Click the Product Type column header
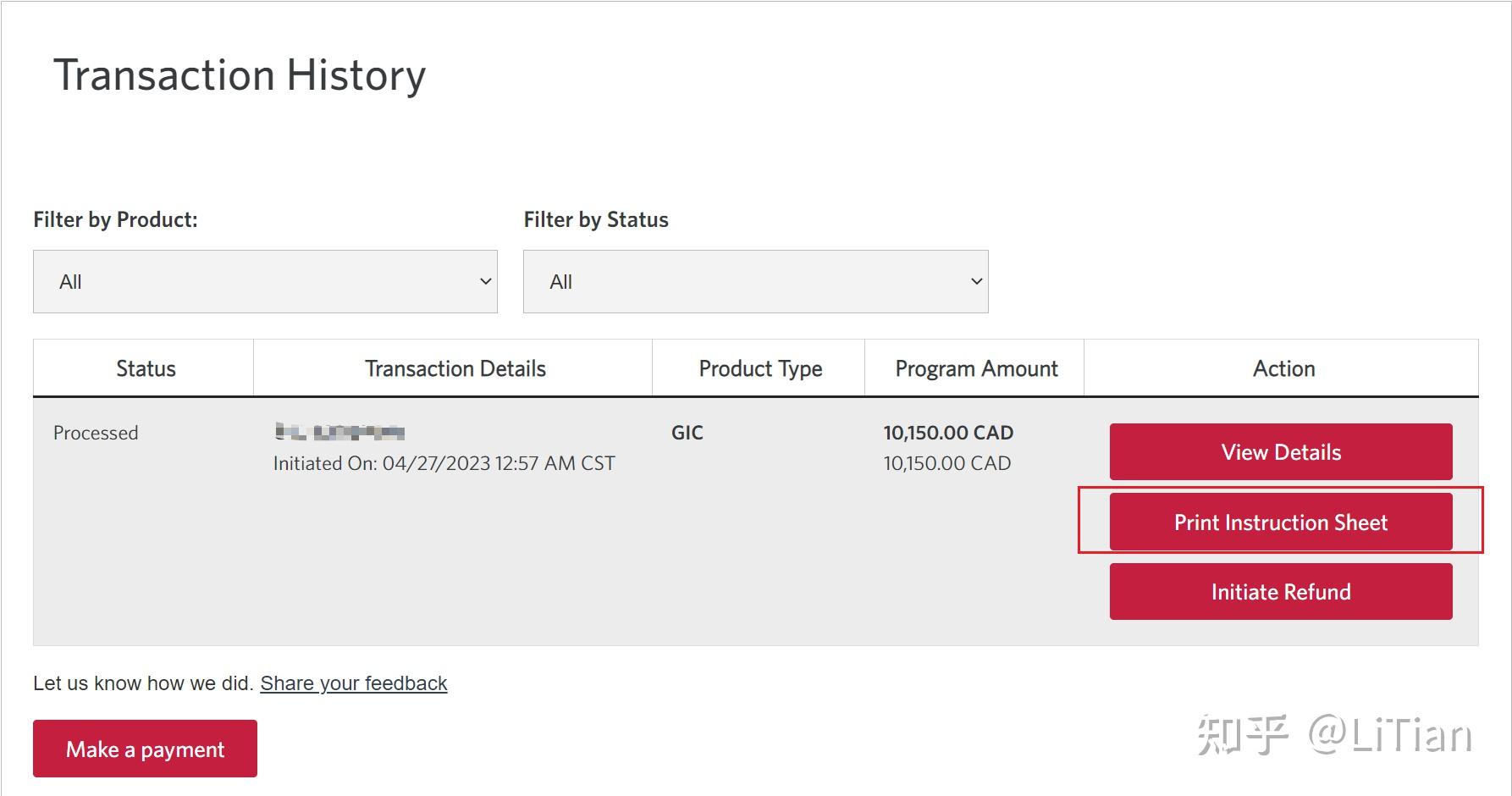Image resolution: width=1512 pixels, height=796 pixels. tap(760, 369)
